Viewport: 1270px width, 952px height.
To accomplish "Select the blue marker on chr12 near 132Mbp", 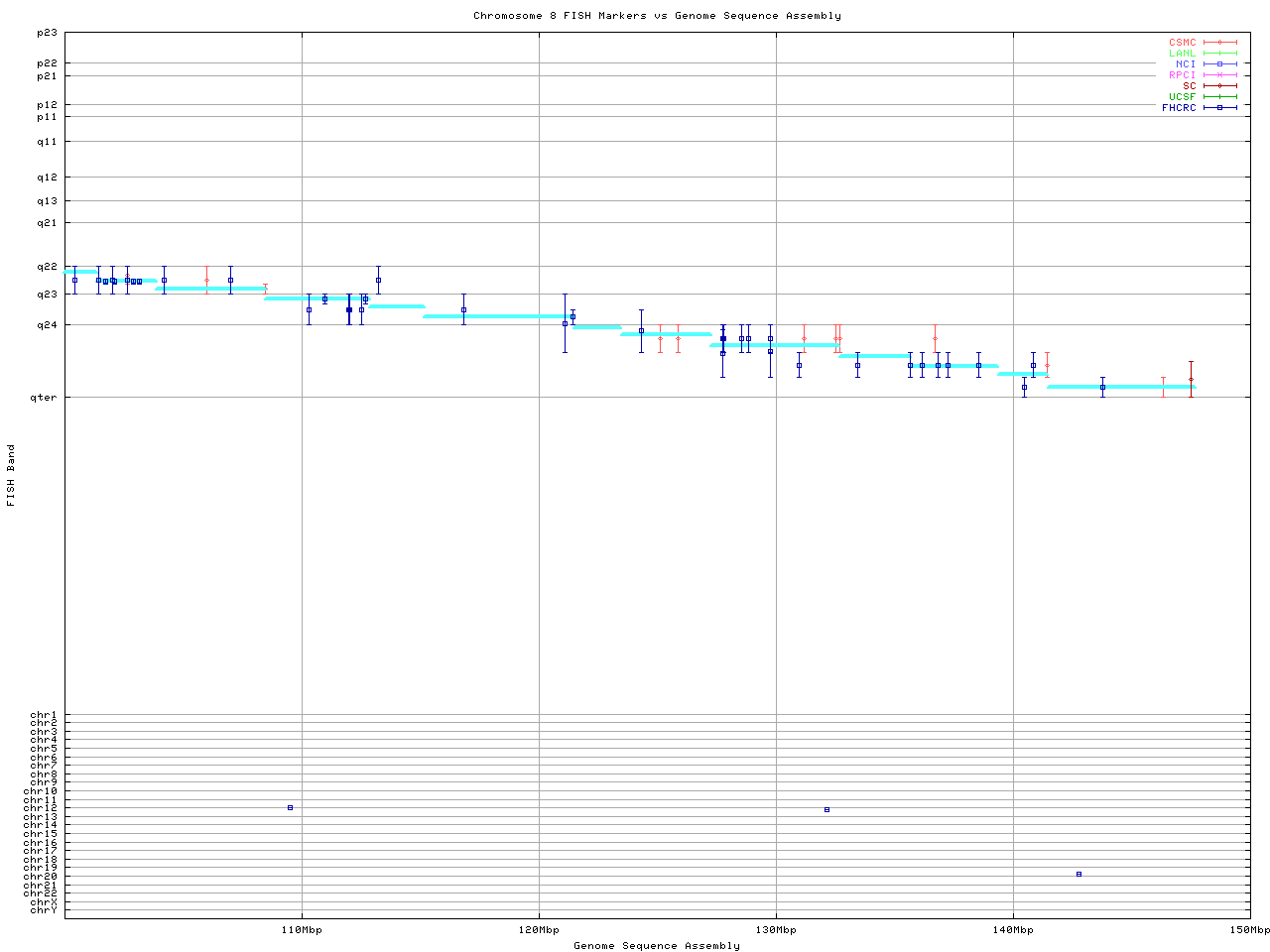I will tap(826, 810).
